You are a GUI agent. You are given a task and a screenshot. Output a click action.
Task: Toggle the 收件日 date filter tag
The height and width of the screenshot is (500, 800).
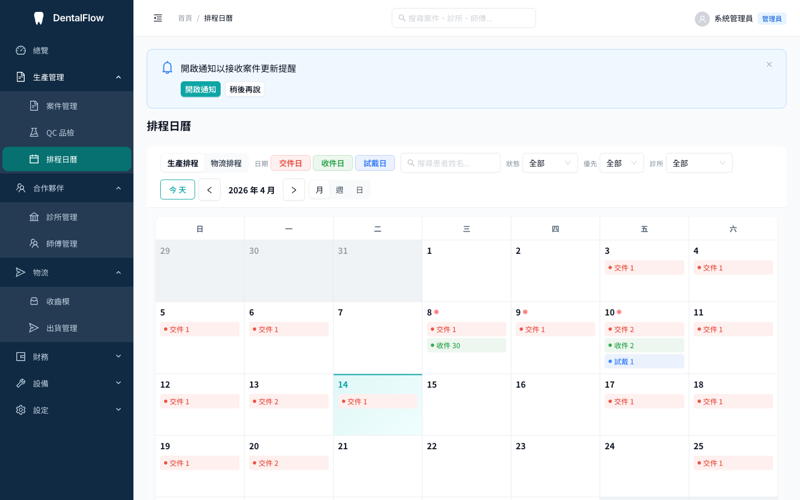coord(333,163)
